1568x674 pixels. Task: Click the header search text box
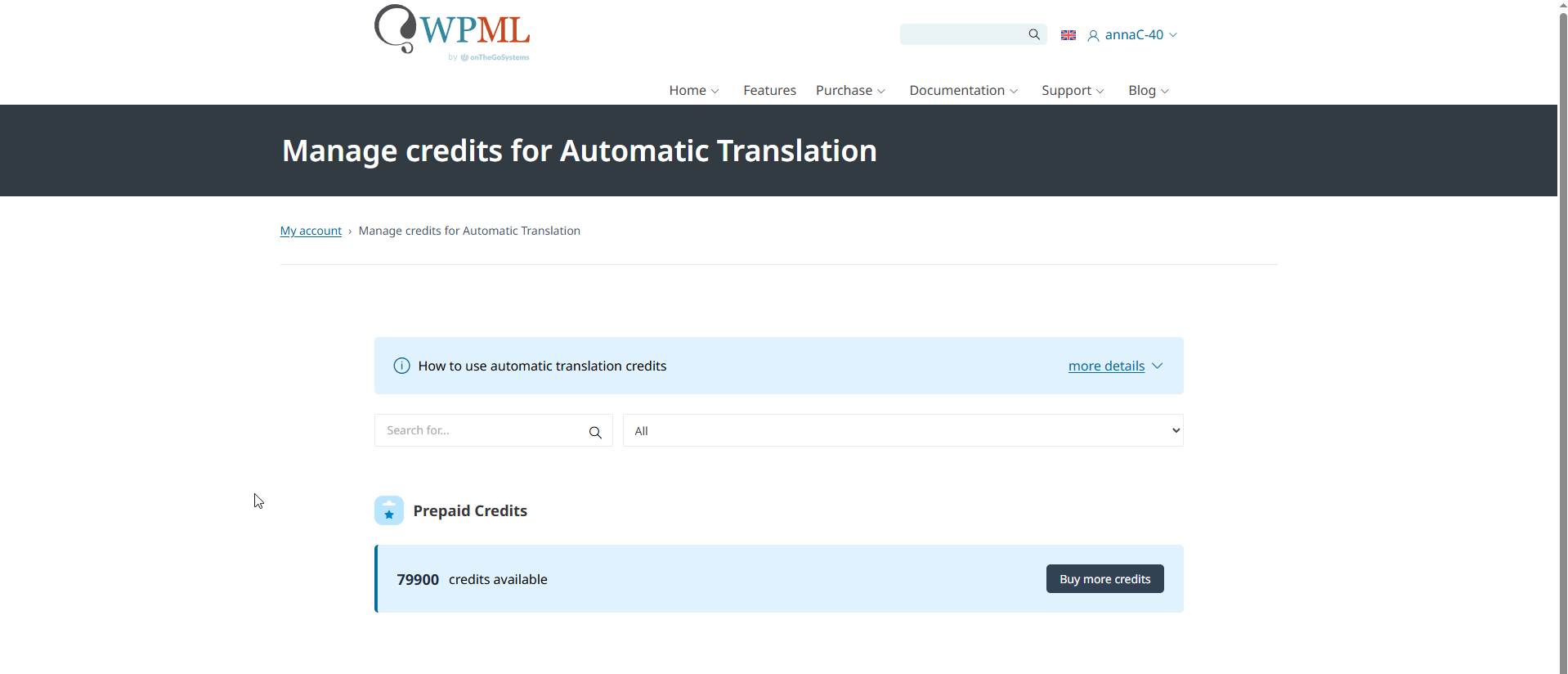(963, 34)
